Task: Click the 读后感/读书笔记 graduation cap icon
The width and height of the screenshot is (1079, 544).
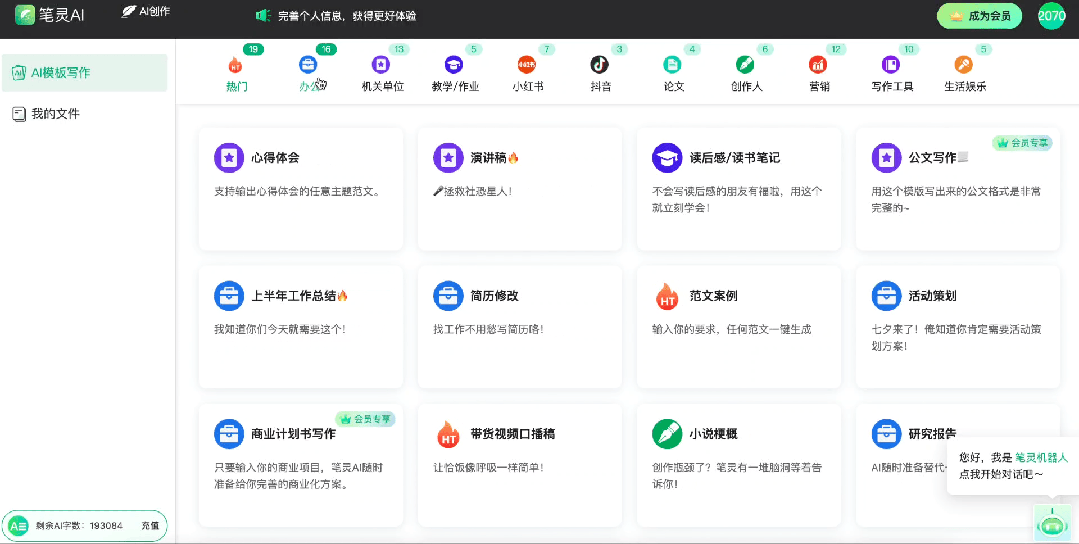Action: point(667,157)
